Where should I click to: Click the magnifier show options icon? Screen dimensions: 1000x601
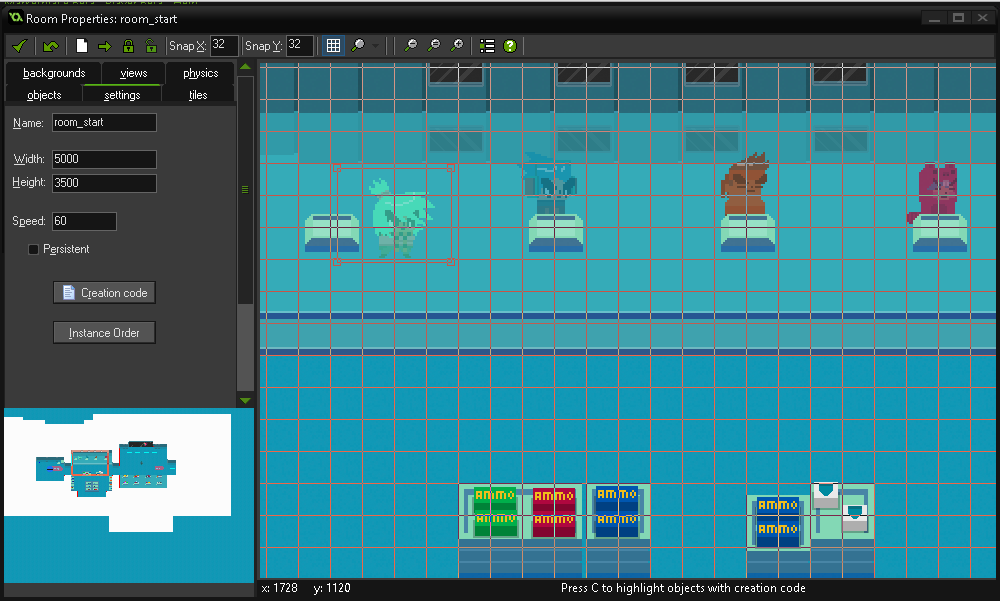[358, 45]
